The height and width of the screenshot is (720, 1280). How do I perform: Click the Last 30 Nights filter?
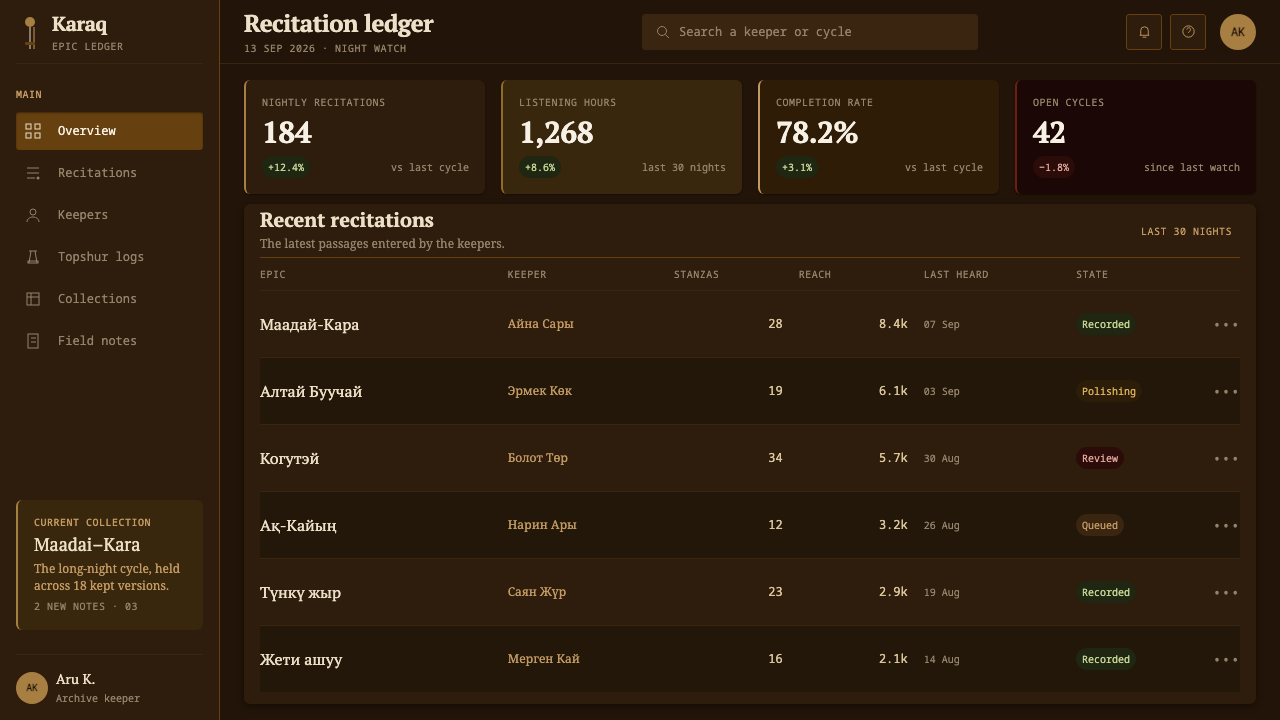click(x=1186, y=231)
